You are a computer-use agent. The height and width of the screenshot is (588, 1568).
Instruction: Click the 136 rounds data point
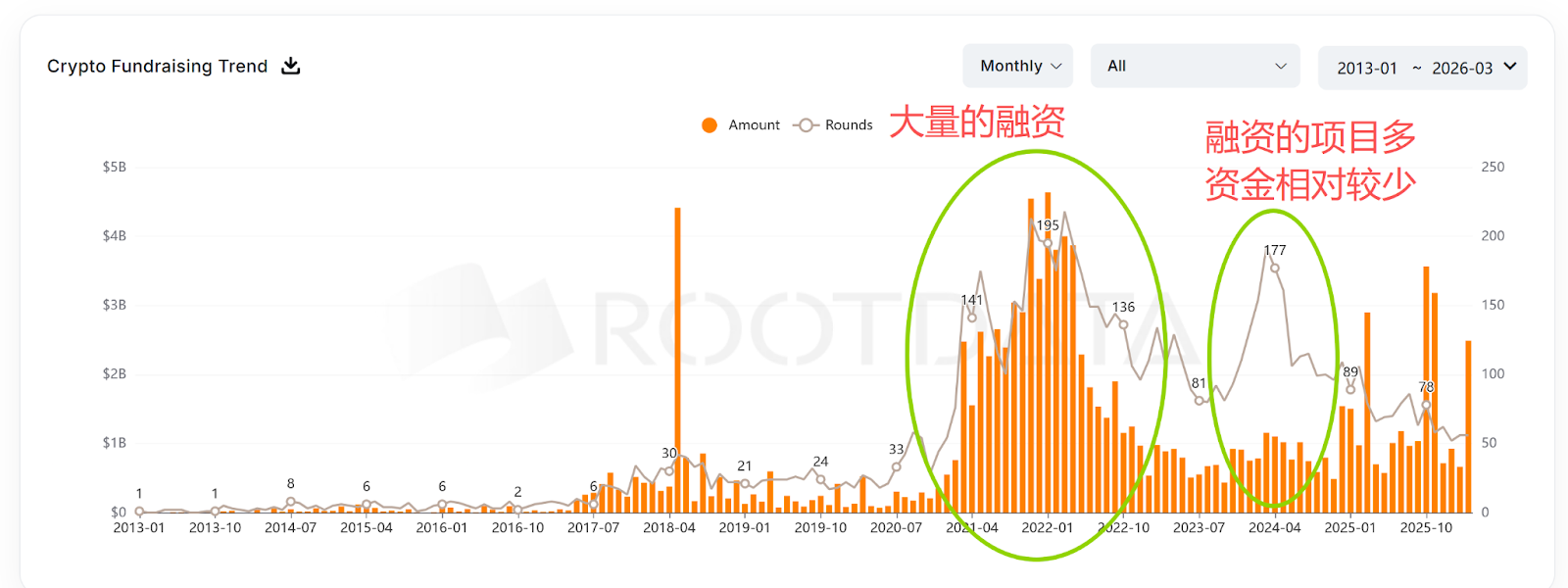pyautogui.click(x=1123, y=324)
